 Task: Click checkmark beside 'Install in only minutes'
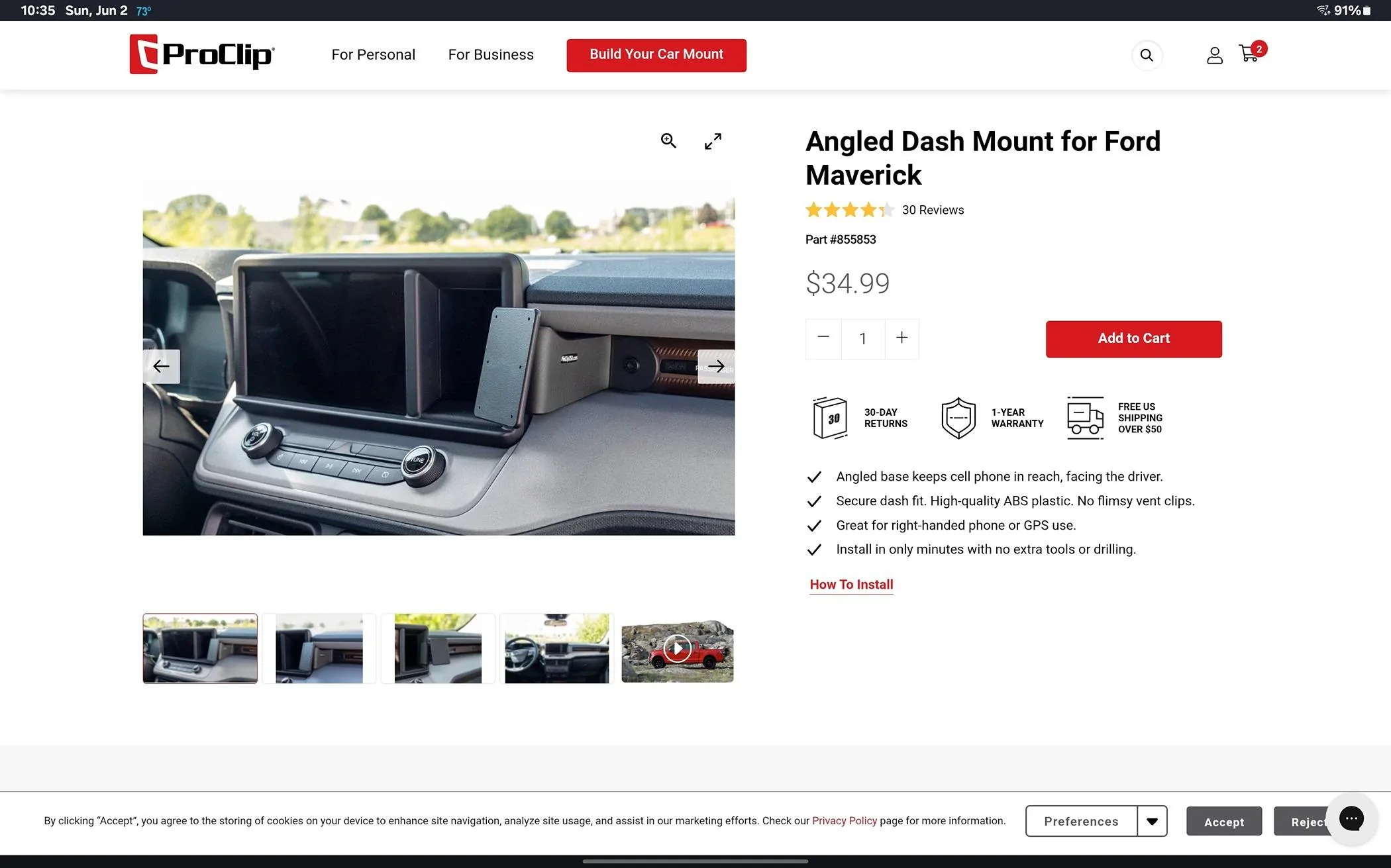814,550
